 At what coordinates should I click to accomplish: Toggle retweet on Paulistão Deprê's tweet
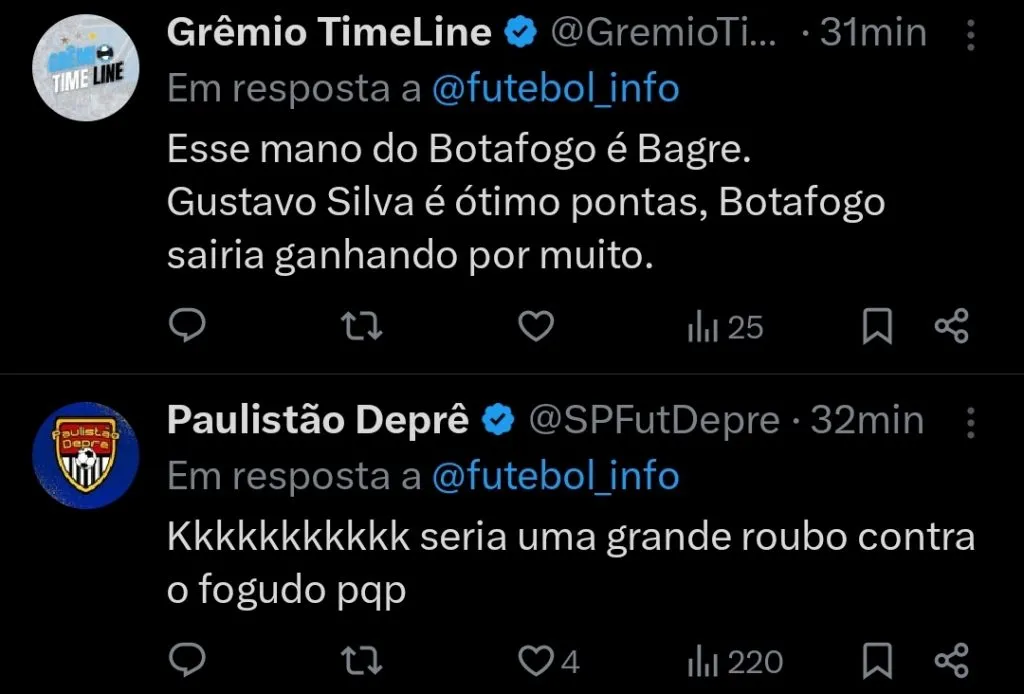(x=361, y=660)
